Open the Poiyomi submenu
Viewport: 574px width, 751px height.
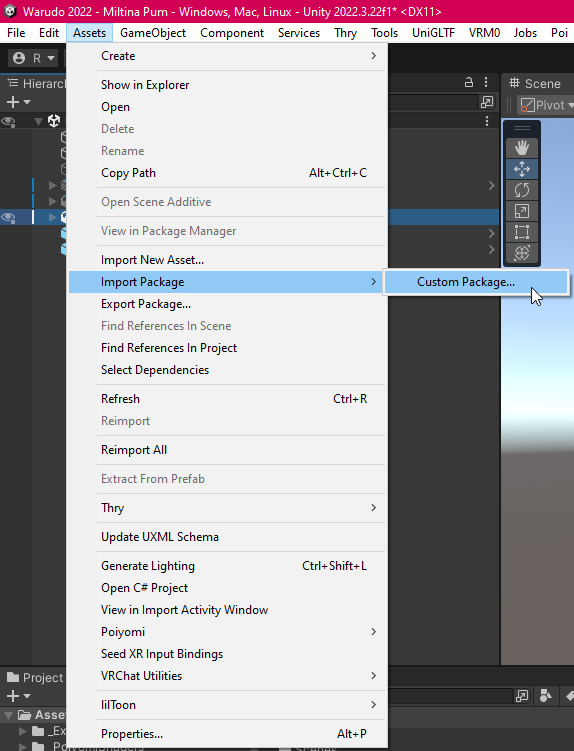coord(227,632)
